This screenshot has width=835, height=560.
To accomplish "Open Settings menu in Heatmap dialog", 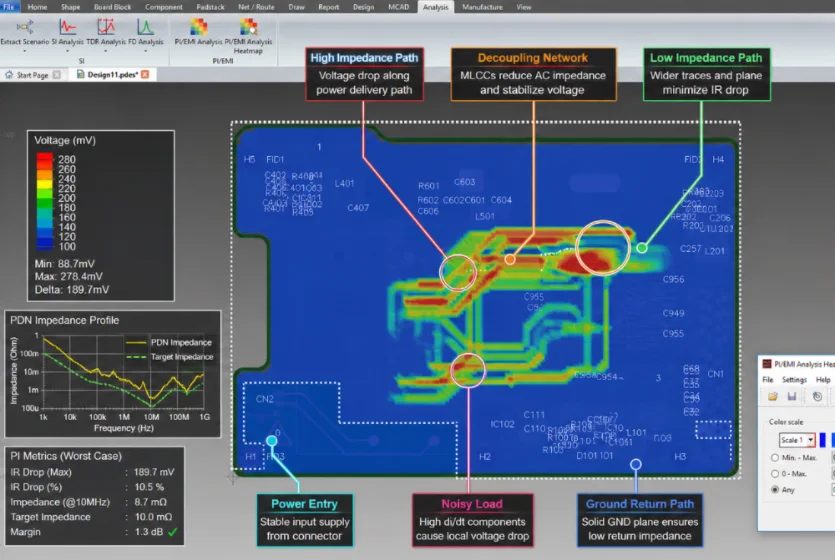I will 794,380.
